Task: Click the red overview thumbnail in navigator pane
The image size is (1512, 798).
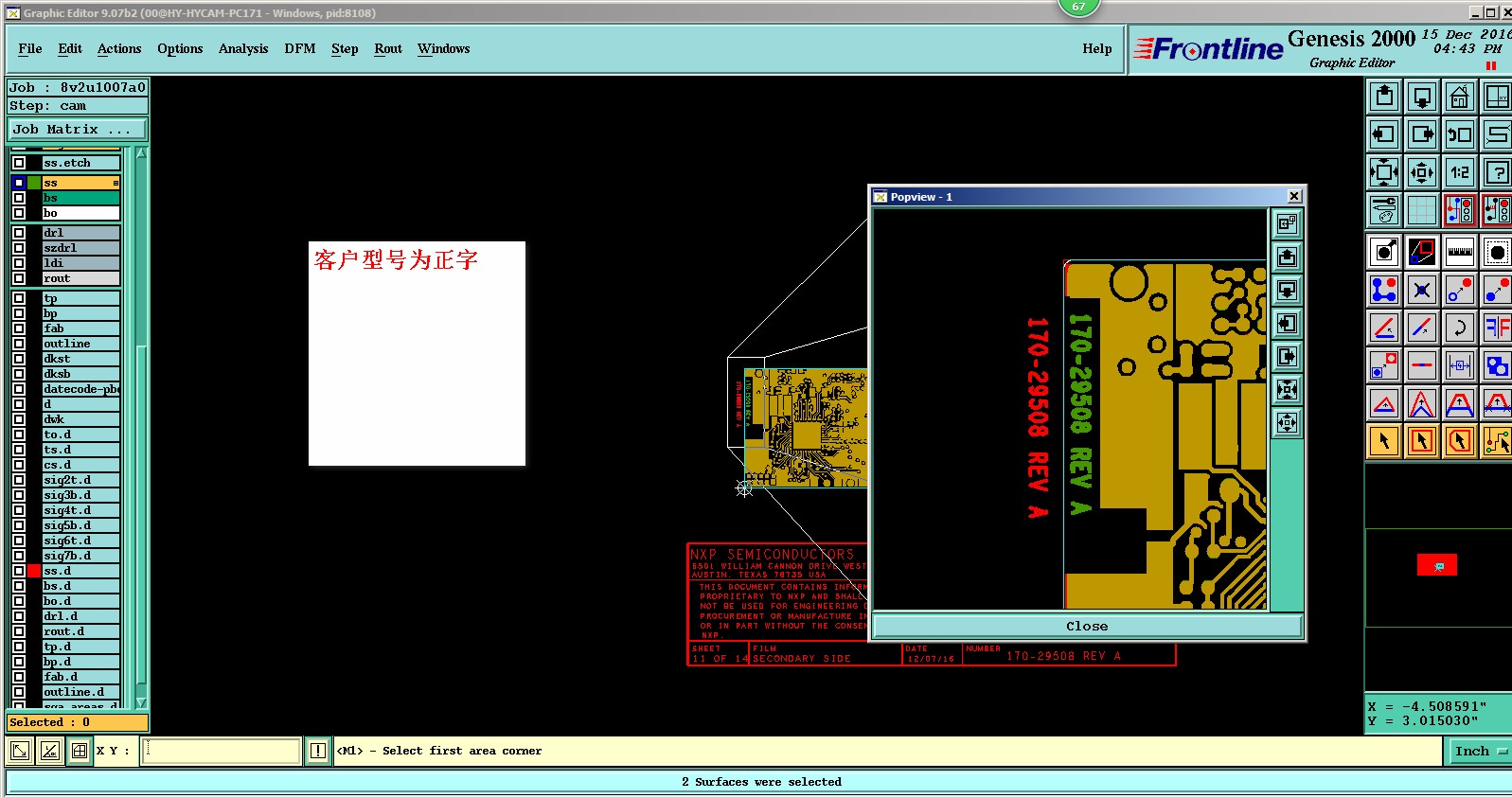Action: coord(1436,565)
